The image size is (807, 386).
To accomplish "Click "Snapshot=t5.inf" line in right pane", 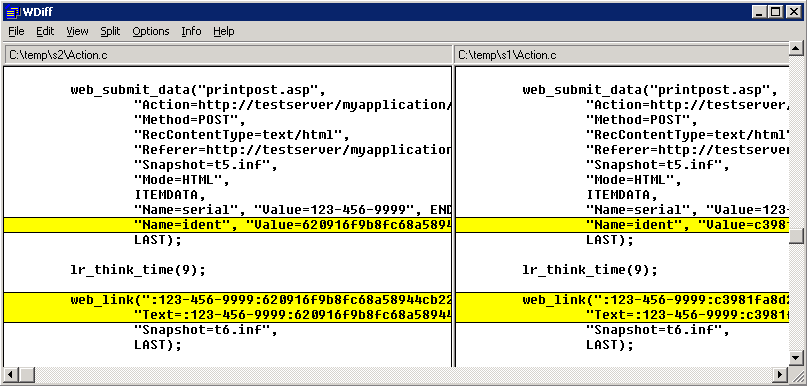I will coord(658,165).
